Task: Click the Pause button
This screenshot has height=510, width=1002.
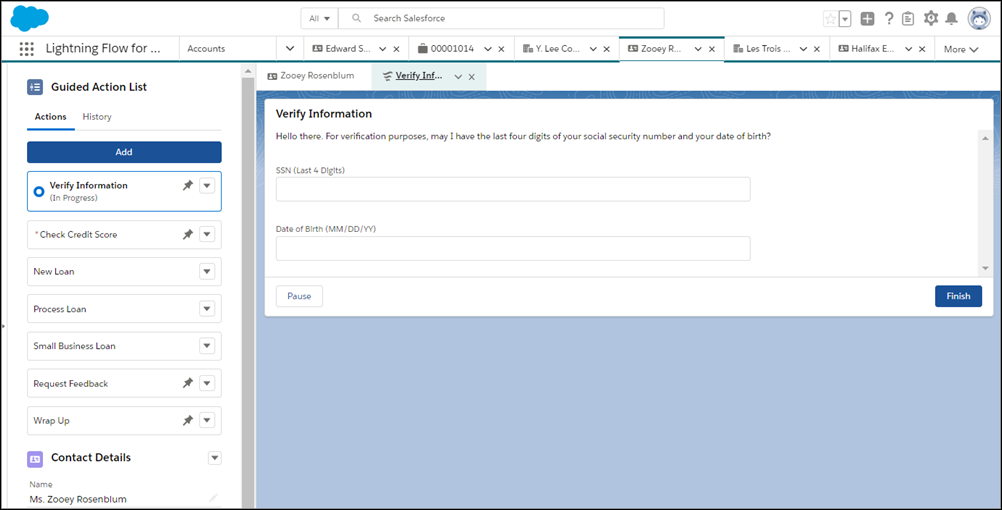Action: [x=299, y=296]
